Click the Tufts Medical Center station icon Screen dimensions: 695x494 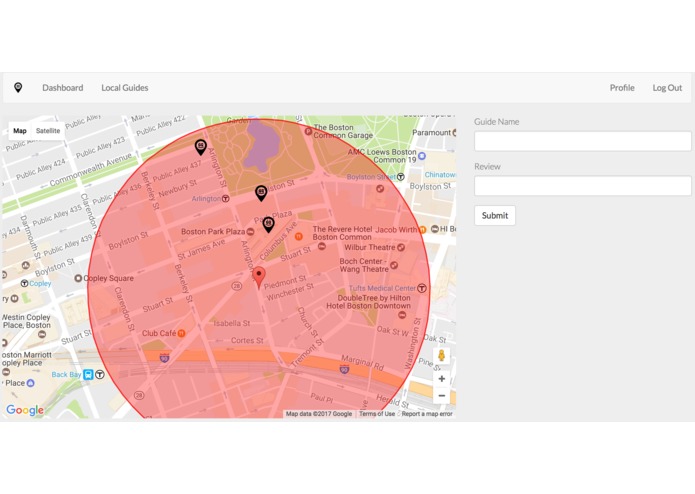coord(422,288)
